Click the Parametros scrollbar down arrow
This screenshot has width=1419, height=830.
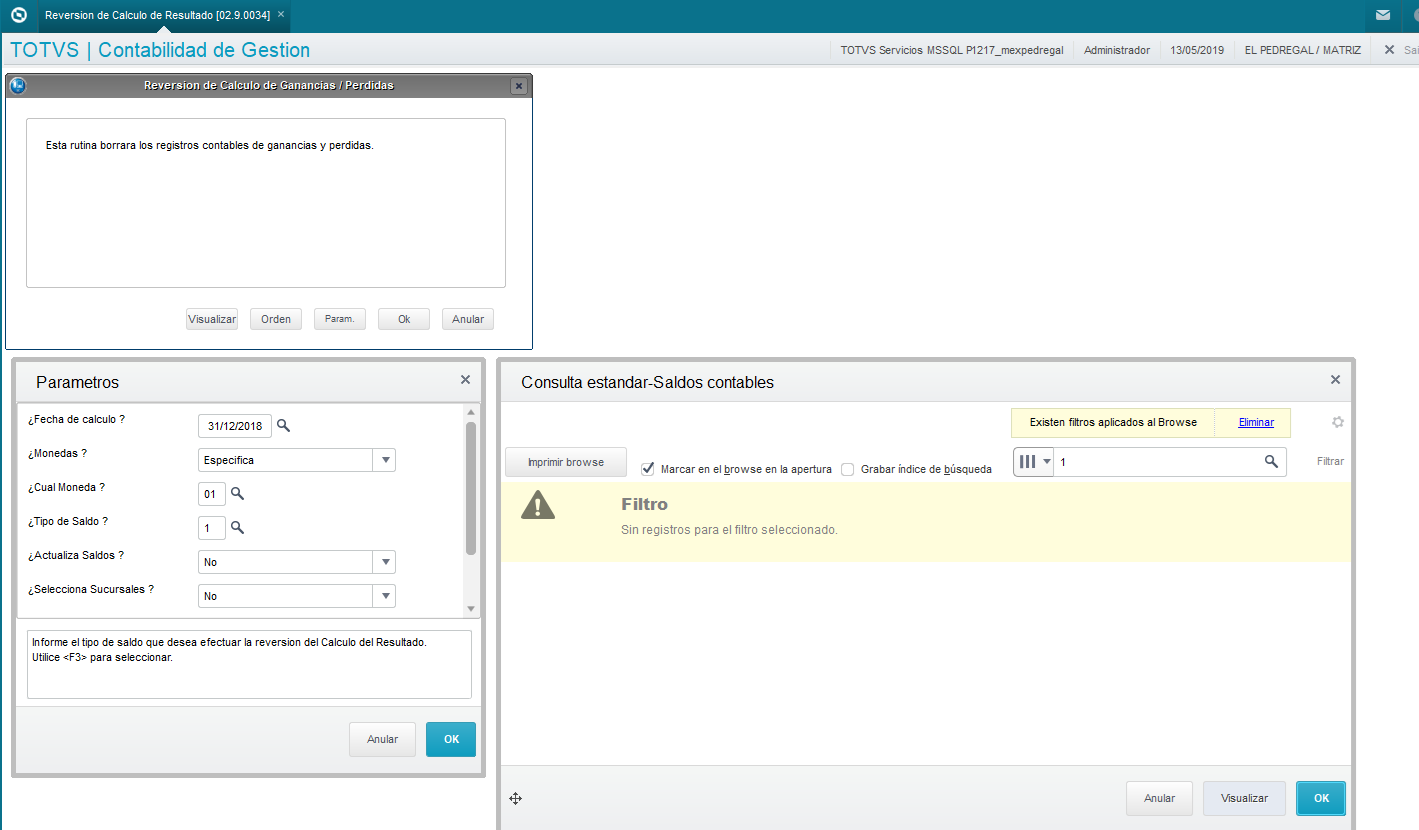point(471,608)
